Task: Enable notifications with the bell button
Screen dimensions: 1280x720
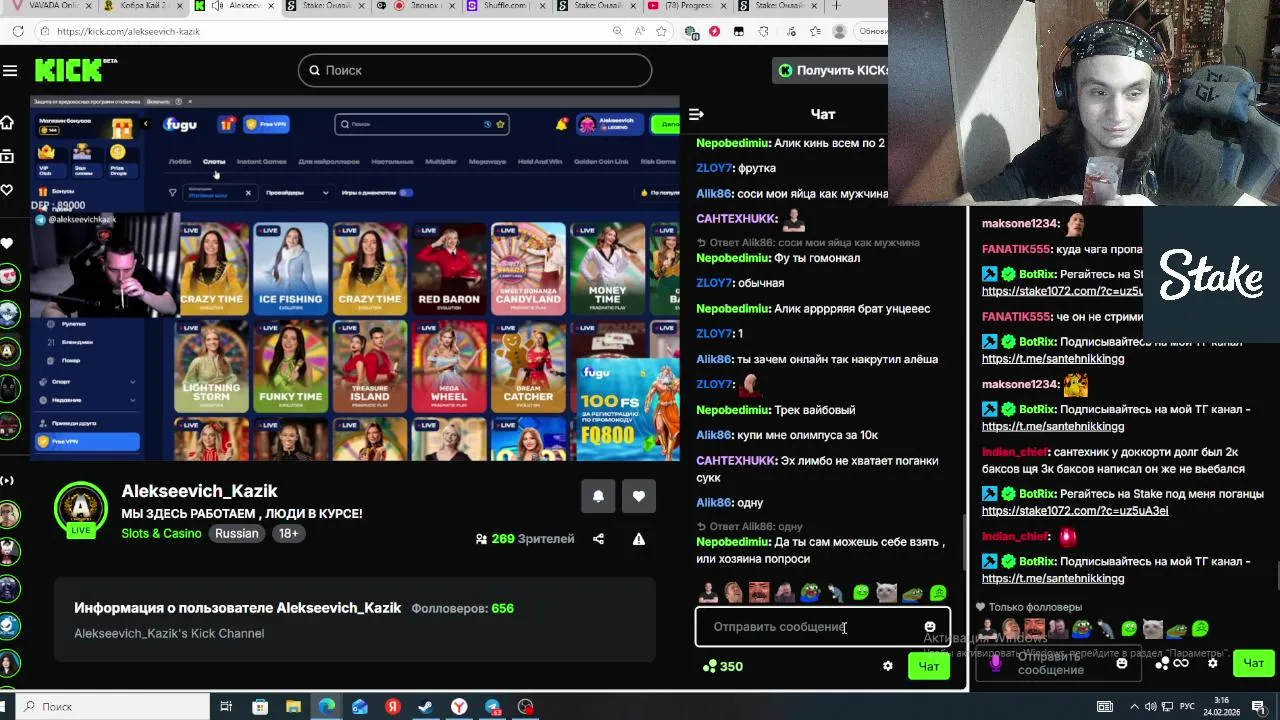Action: pos(598,496)
